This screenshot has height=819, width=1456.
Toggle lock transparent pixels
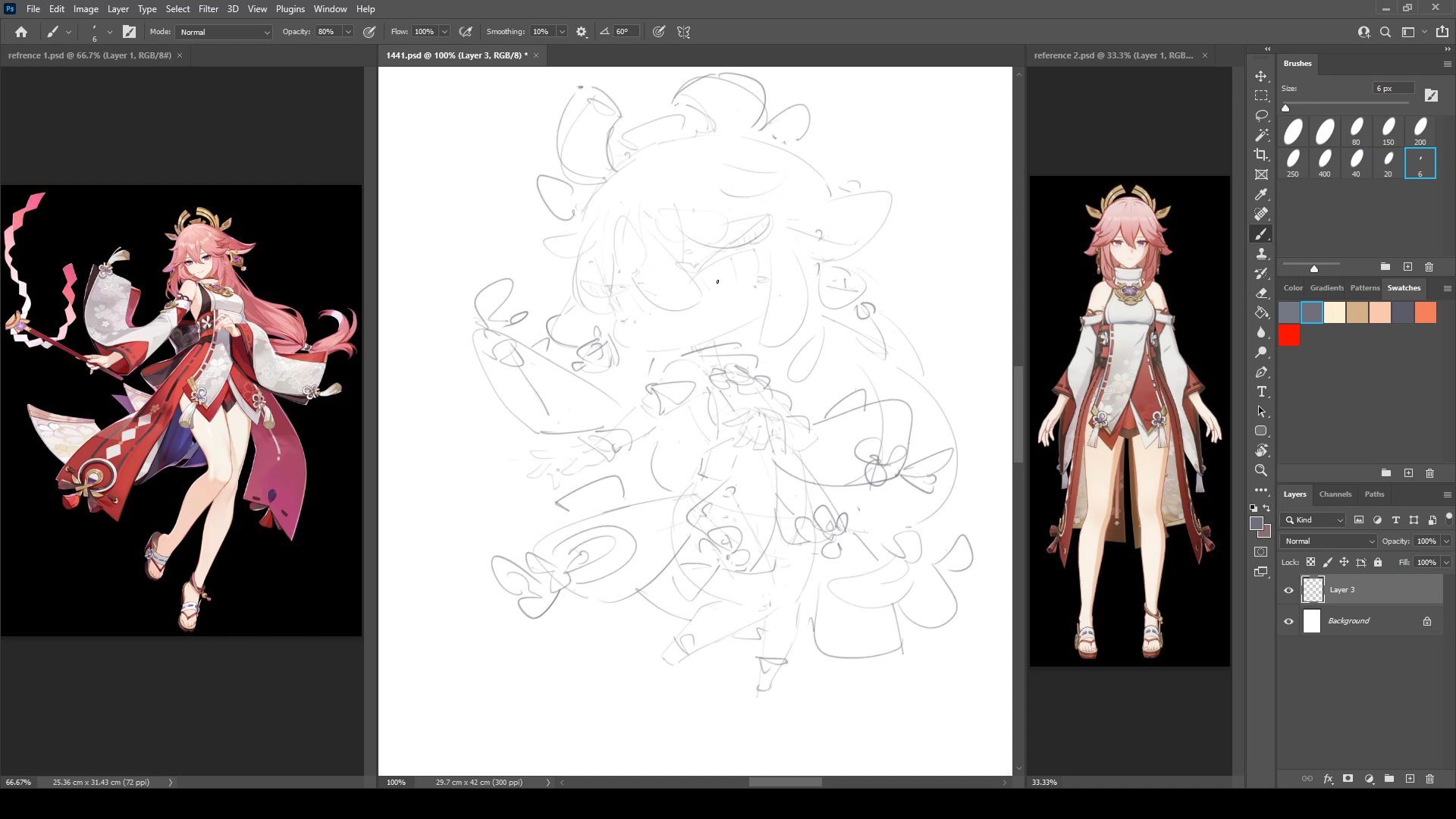[1310, 562]
